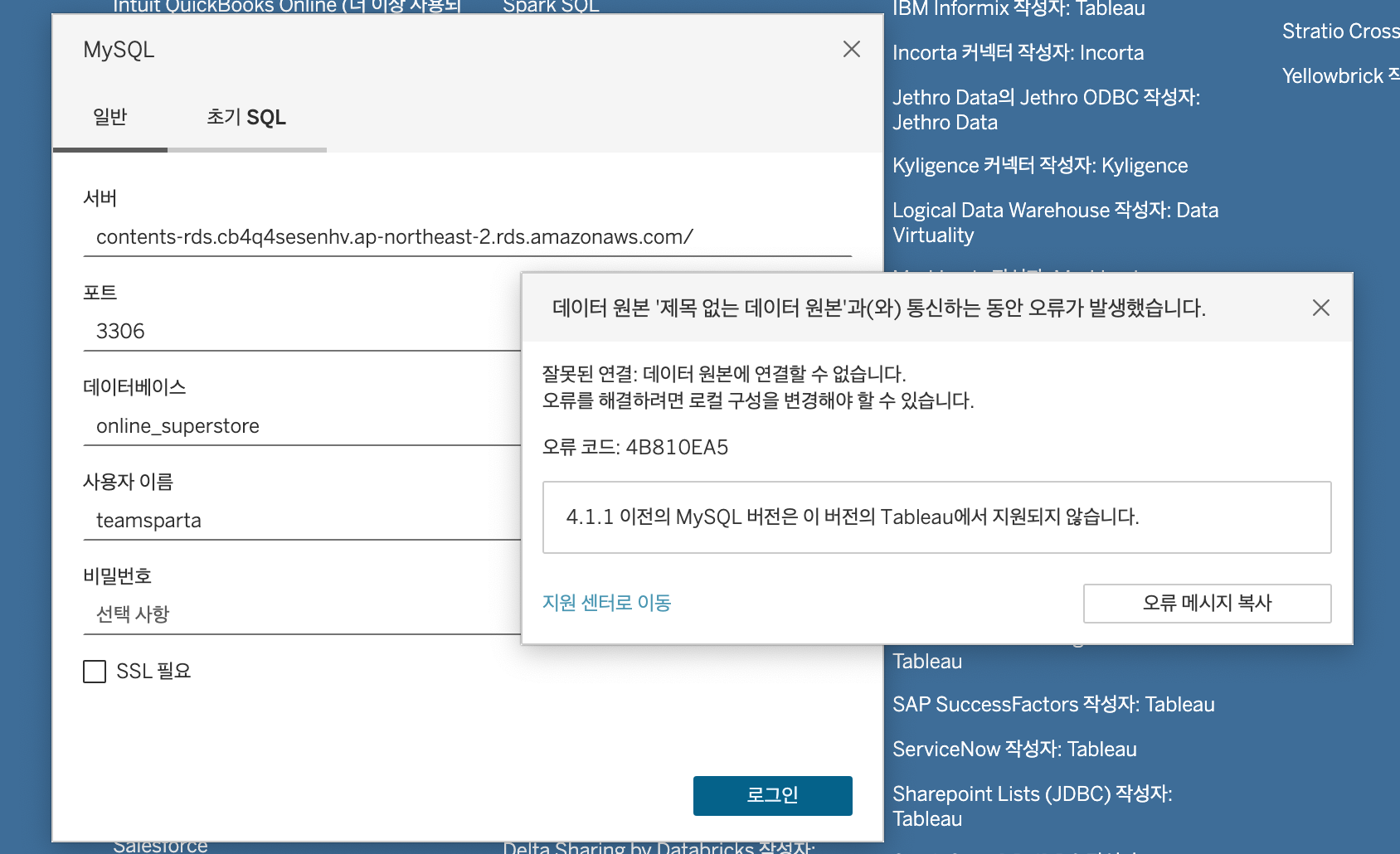Select the Logical Data Warehouse connector
Viewport: 1400px width, 854px height.
1056,223
